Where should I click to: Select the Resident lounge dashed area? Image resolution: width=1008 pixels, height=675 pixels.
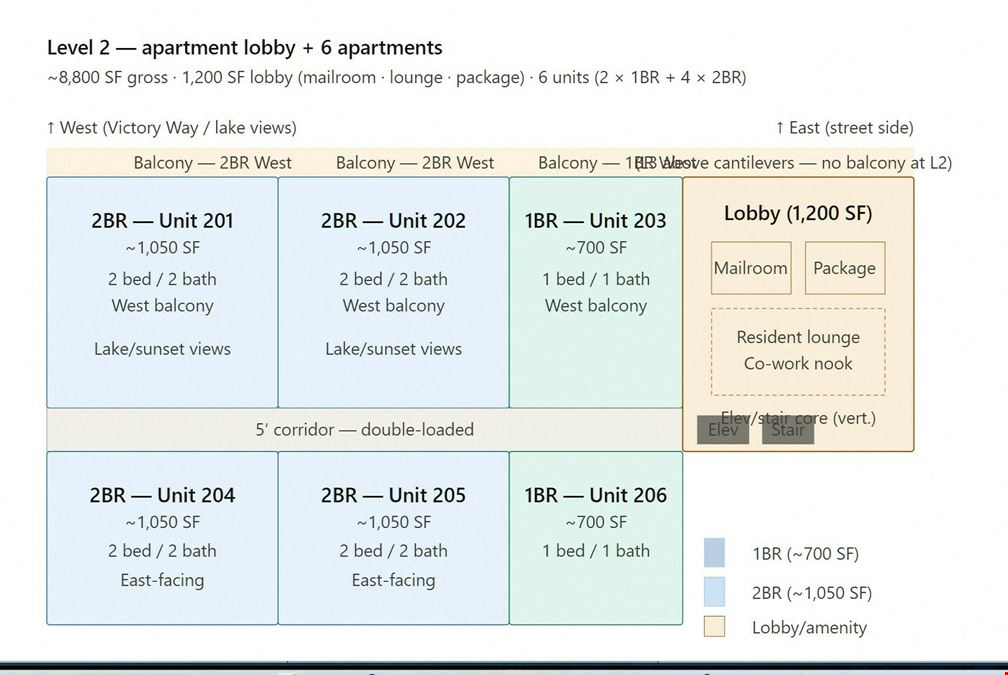click(x=798, y=352)
